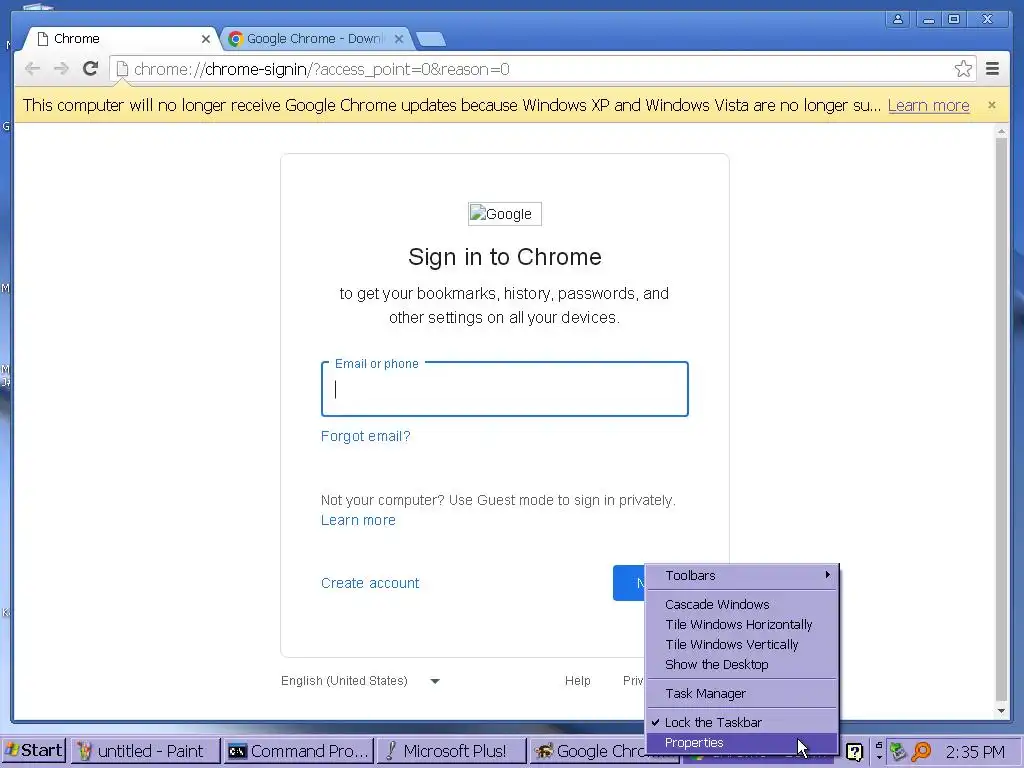
Task: Choose Show the Desktop
Action: (741, 664)
